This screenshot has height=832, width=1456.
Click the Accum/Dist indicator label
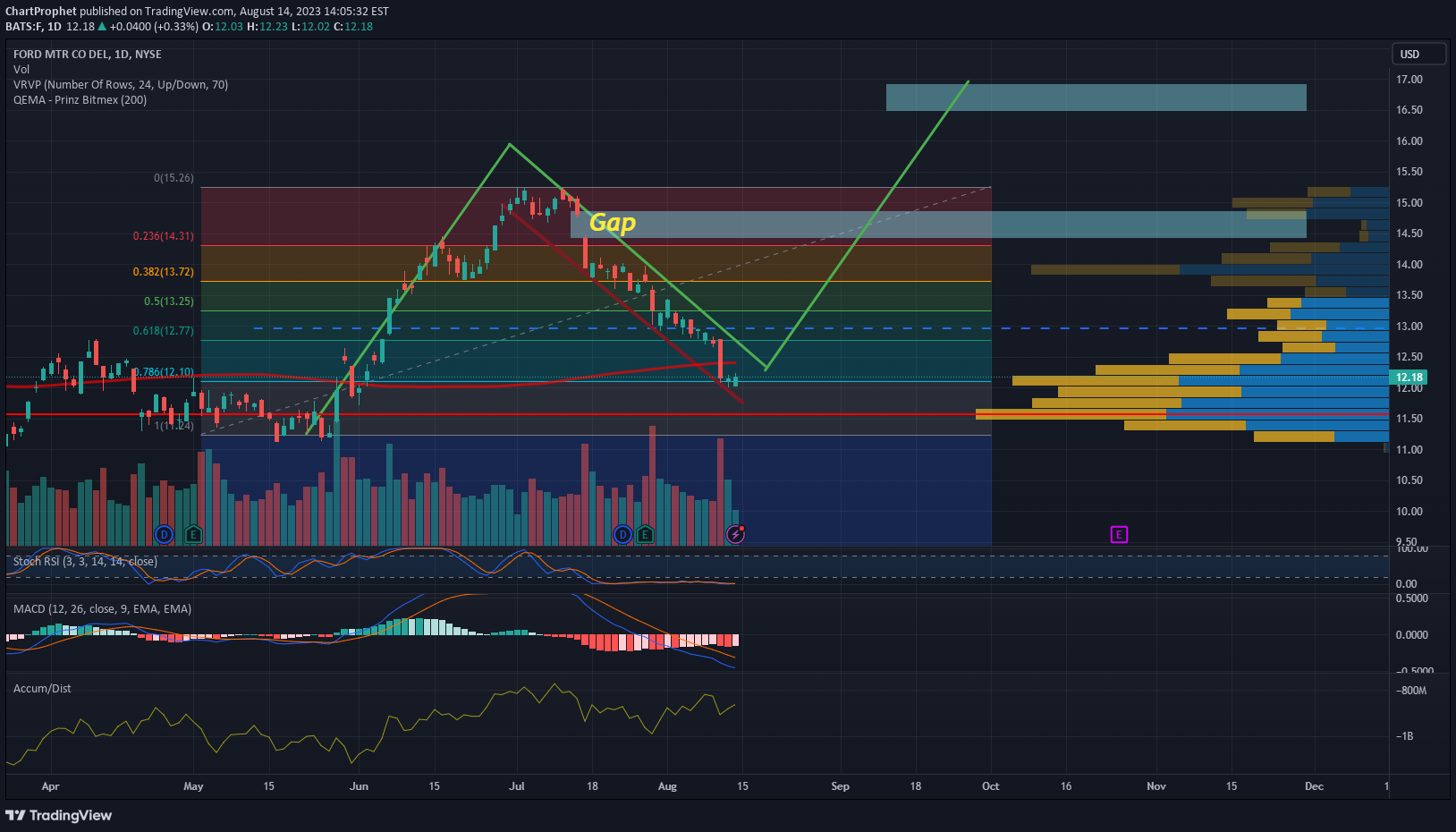click(42, 688)
